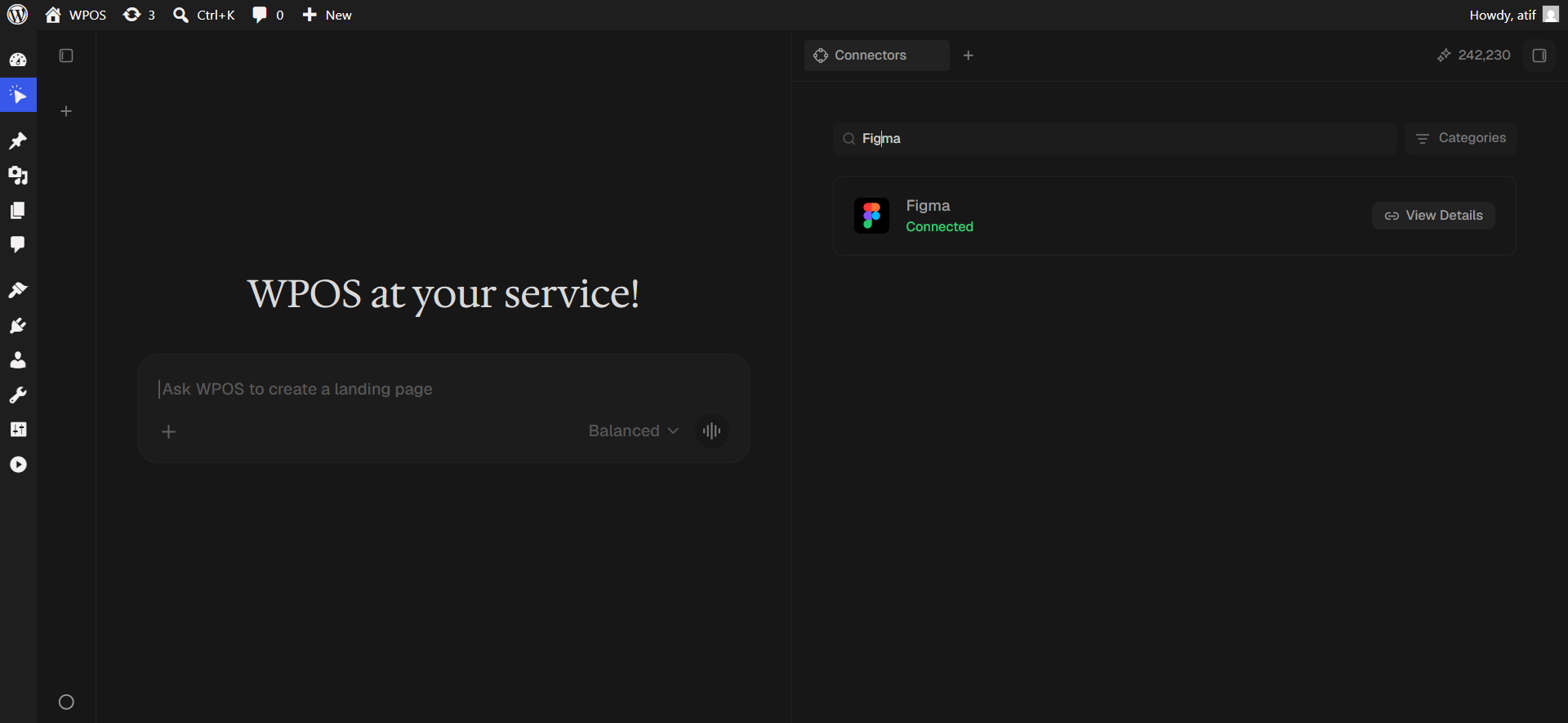Image resolution: width=1568 pixels, height=723 pixels.
Task: Visit the WPOS site home link
Action: 76,15
